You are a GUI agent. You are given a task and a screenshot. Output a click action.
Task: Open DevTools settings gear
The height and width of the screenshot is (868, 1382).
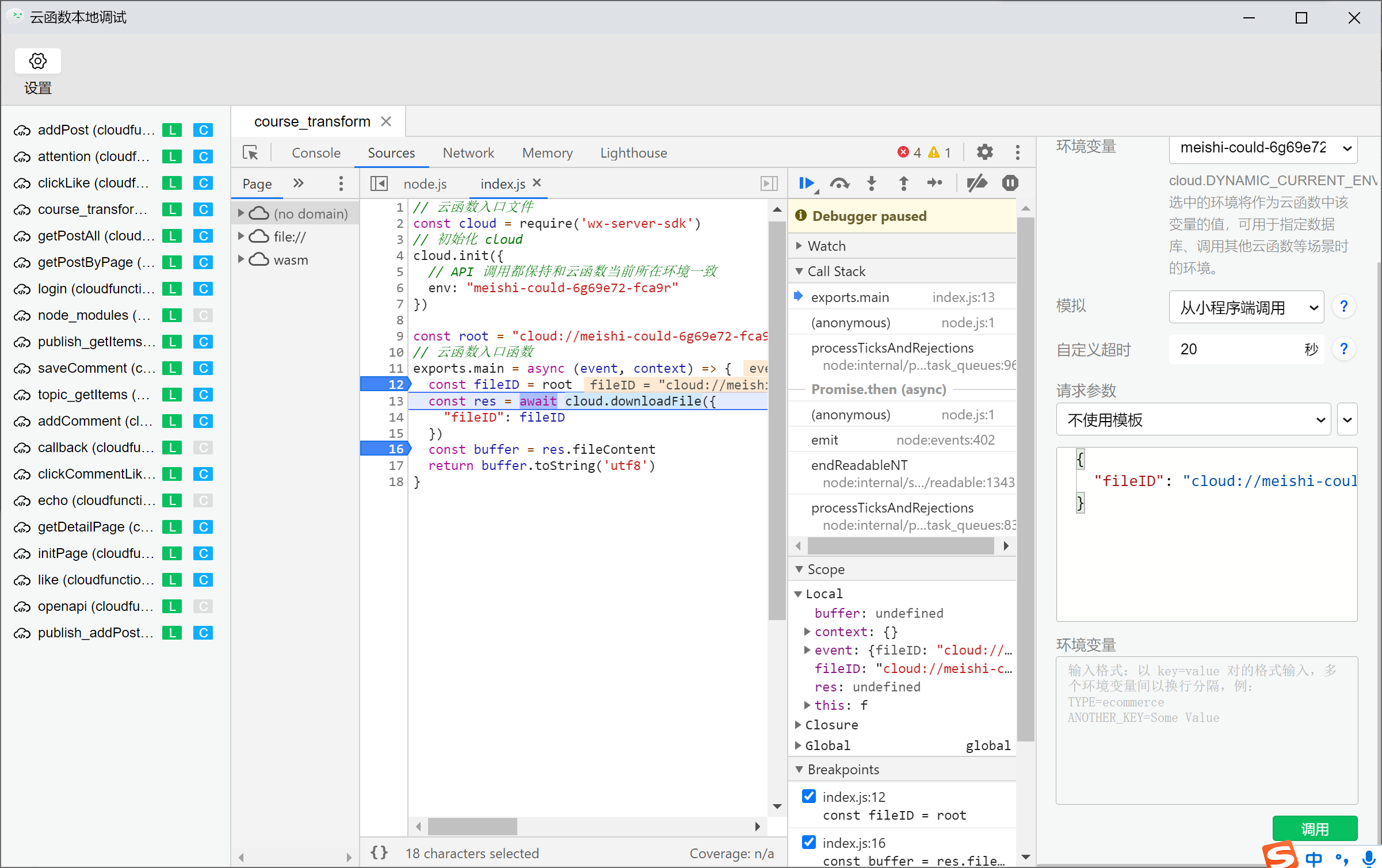(x=984, y=152)
